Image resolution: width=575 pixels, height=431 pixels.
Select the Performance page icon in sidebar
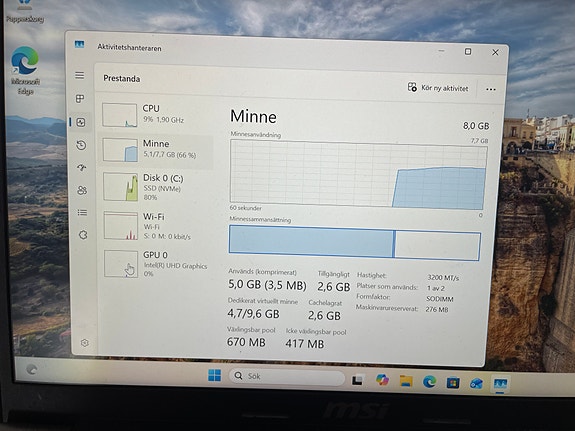click(81, 122)
